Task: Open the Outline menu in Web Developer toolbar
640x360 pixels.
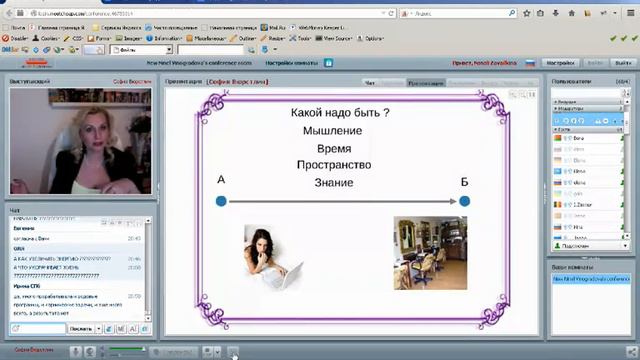Action: coord(243,38)
